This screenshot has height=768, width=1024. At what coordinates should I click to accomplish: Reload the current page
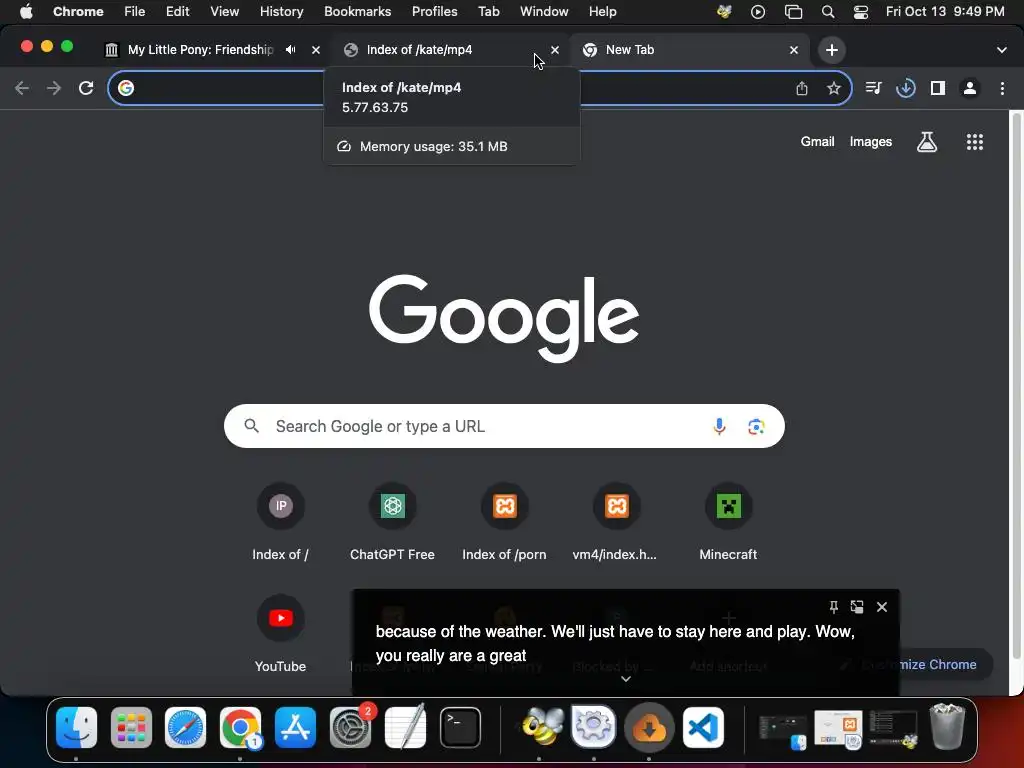pos(86,88)
